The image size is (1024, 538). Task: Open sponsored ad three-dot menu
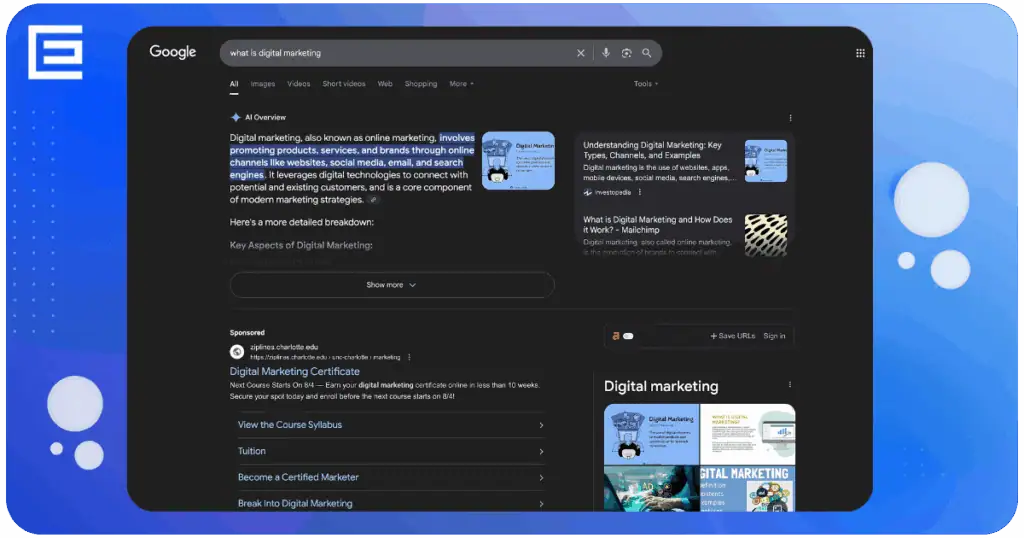409,357
